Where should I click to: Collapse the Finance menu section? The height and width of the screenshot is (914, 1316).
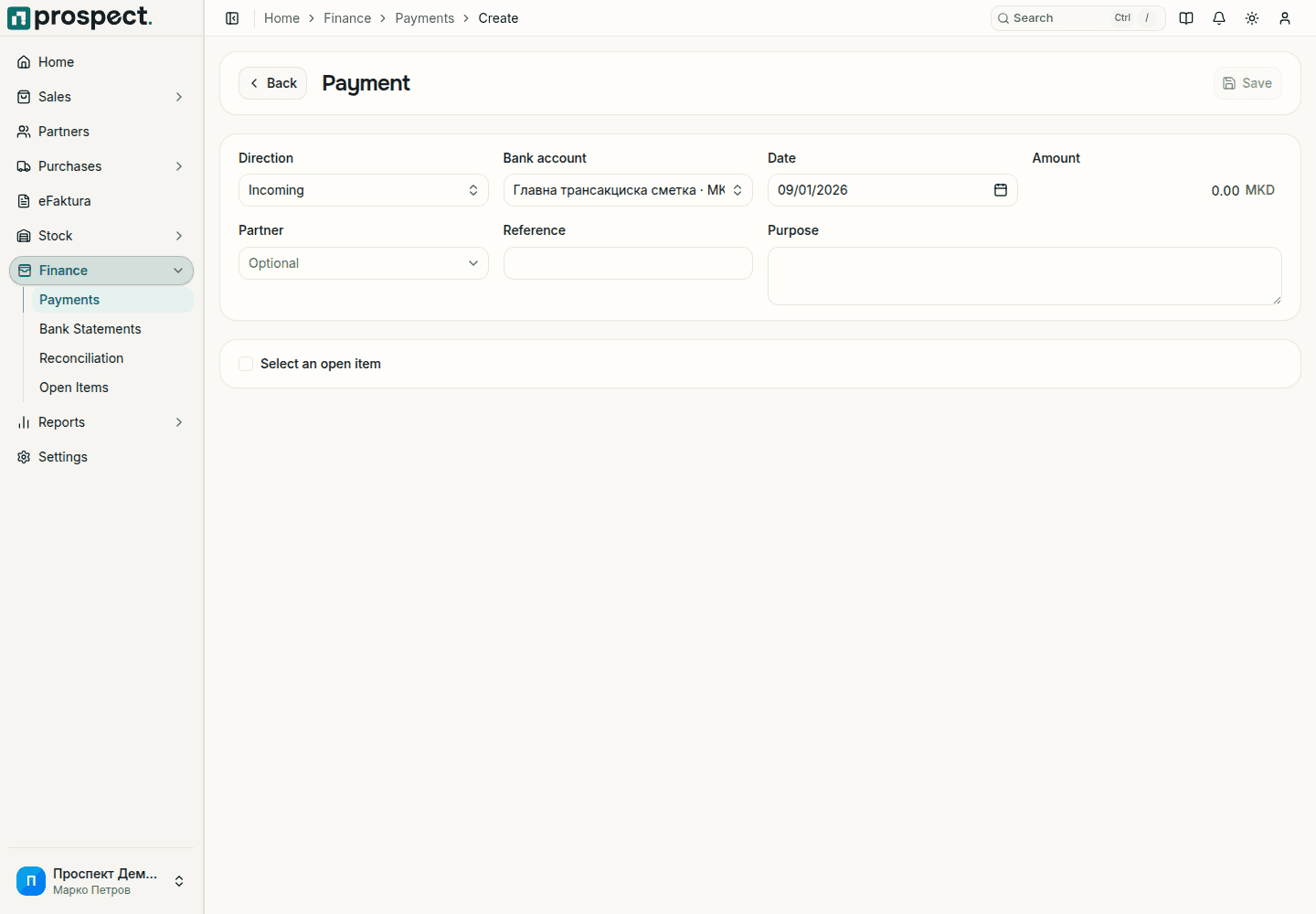tap(101, 271)
